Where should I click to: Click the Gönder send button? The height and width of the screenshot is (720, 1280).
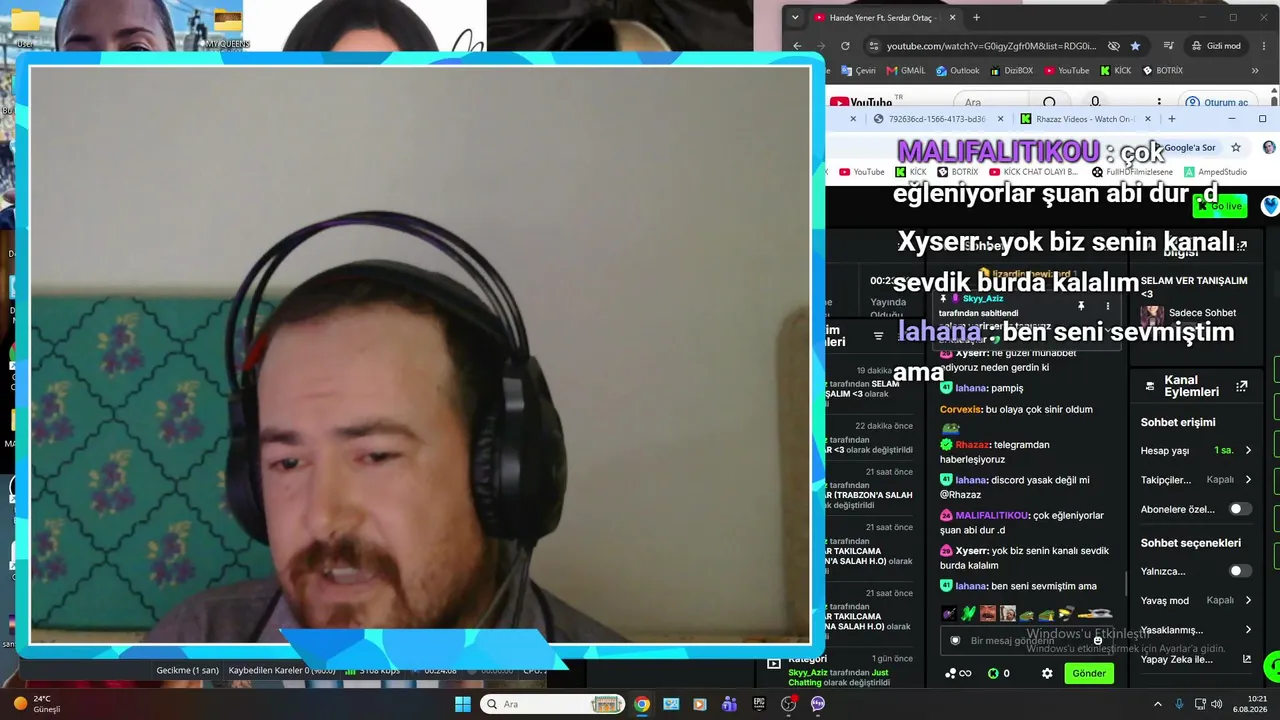pos(1089,673)
